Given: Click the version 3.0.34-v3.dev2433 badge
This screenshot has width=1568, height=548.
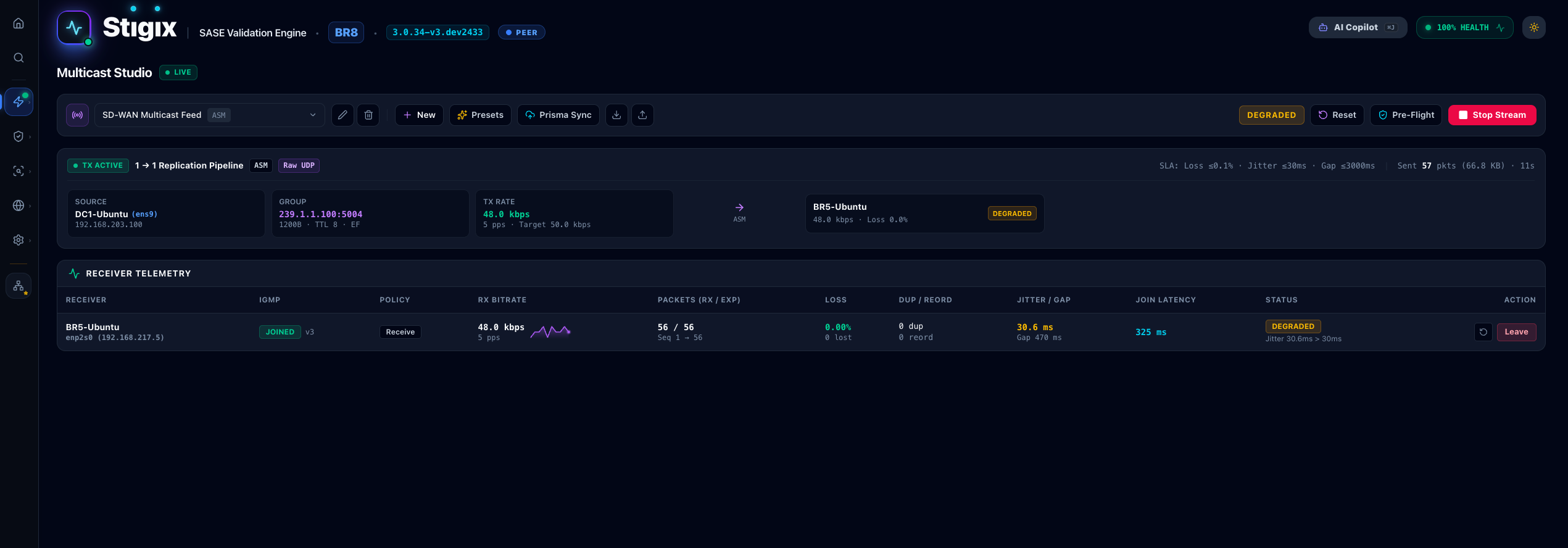Looking at the screenshot, I should [x=438, y=32].
